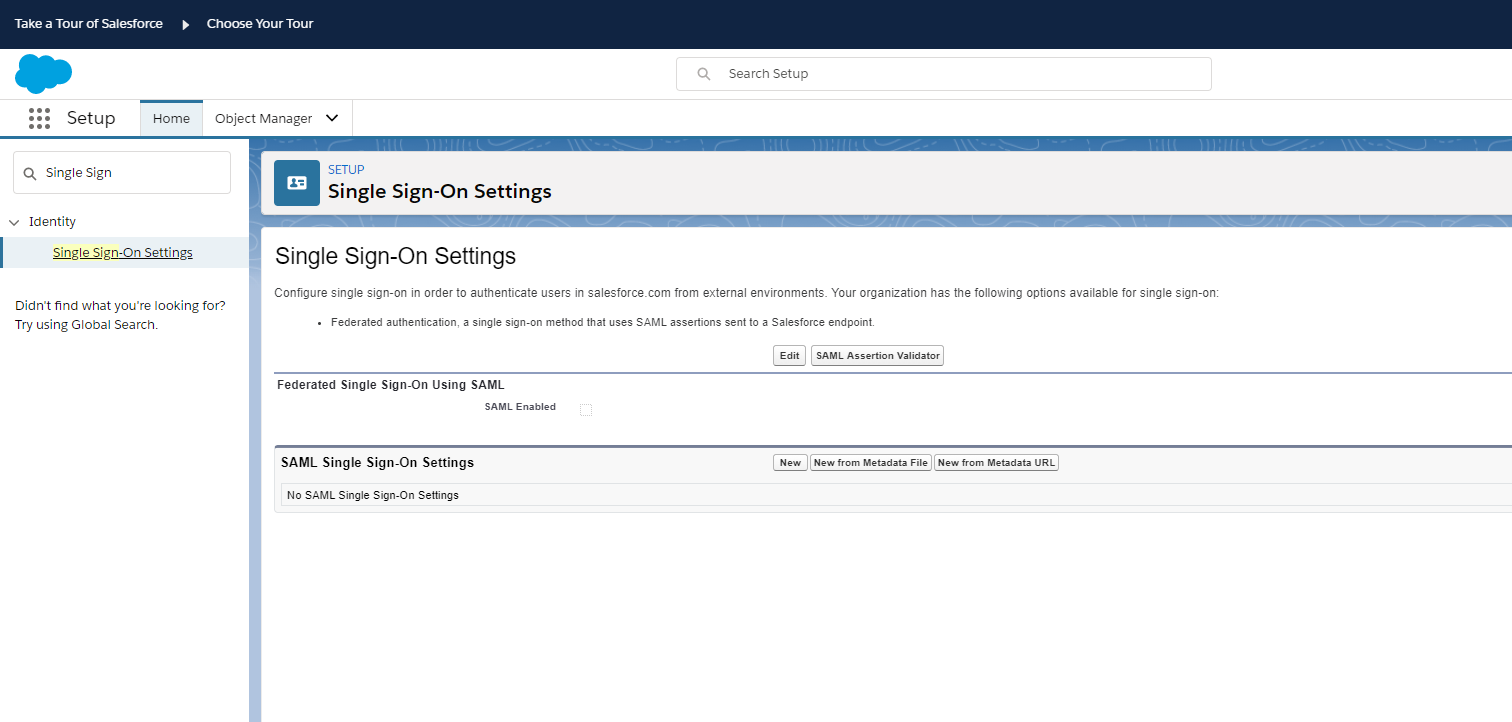Viewport: 1512px width, 722px height.
Task: Switch to the Home tab
Action: pos(171,118)
